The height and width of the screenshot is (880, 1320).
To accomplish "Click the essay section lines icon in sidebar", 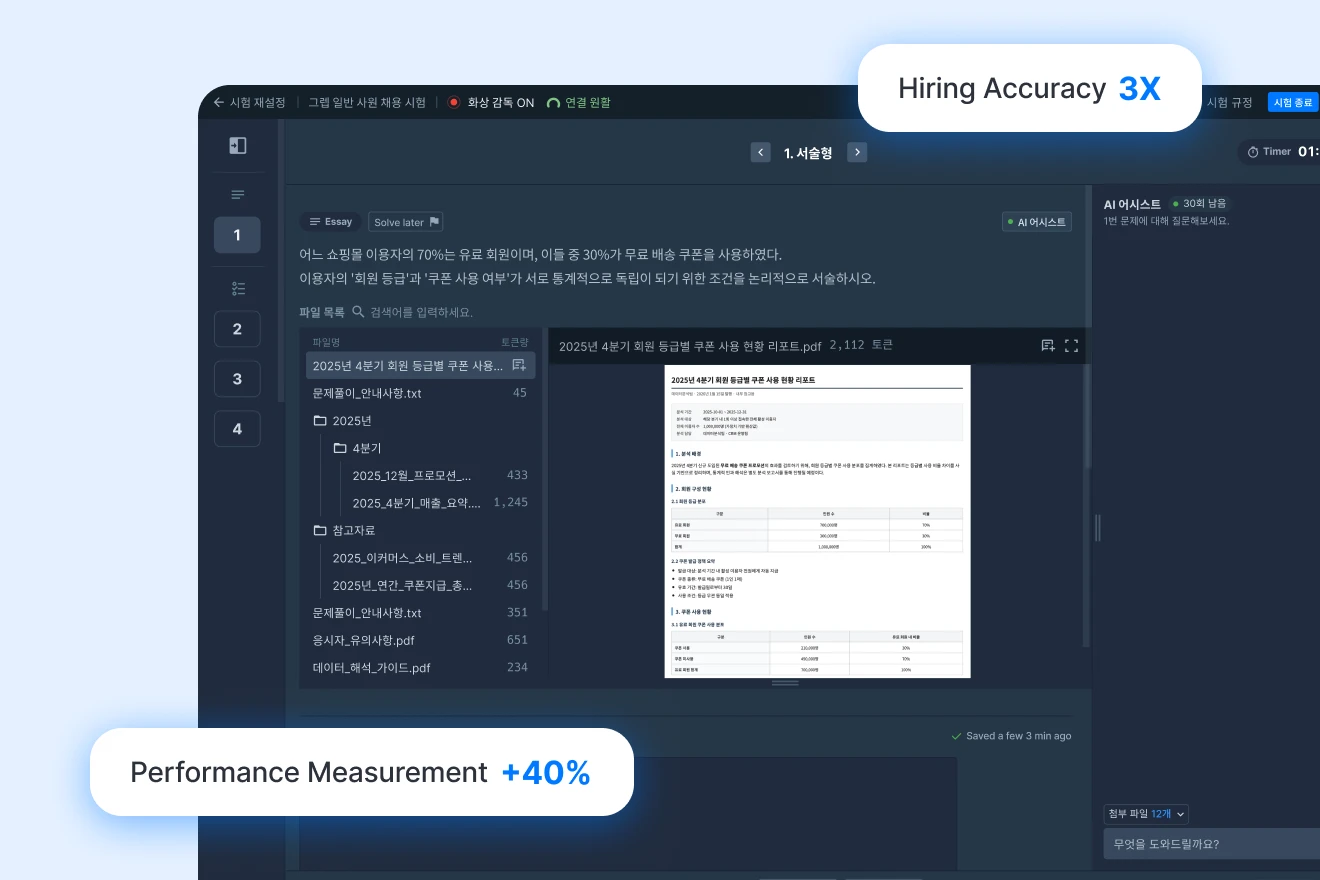I will point(237,195).
